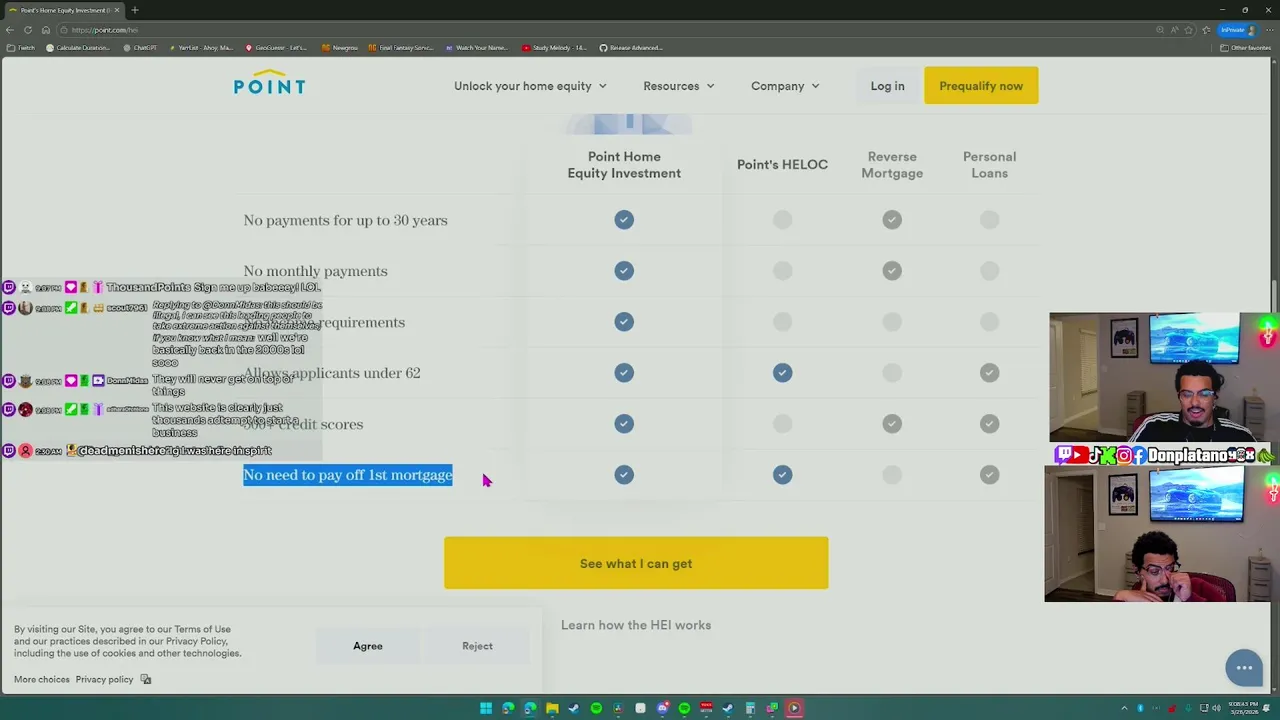Click the Reverse Mortgage column header
The image size is (1280, 720).
click(892, 165)
